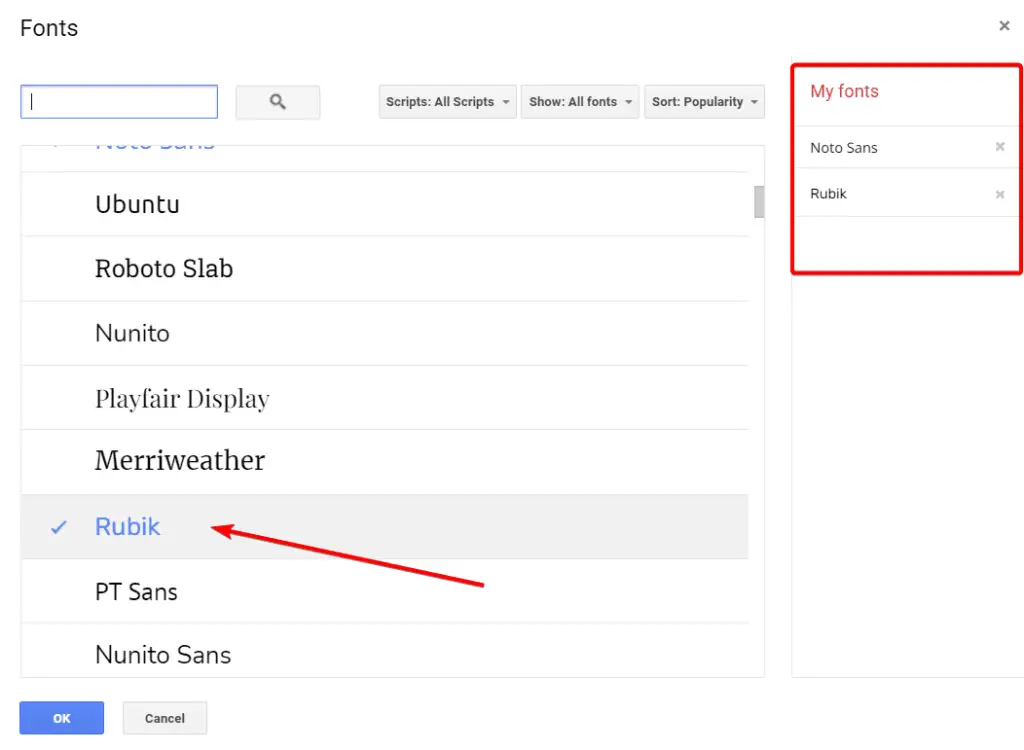Click the checkmark beside Rubik
The image size is (1024, 750).
(58, 527)
